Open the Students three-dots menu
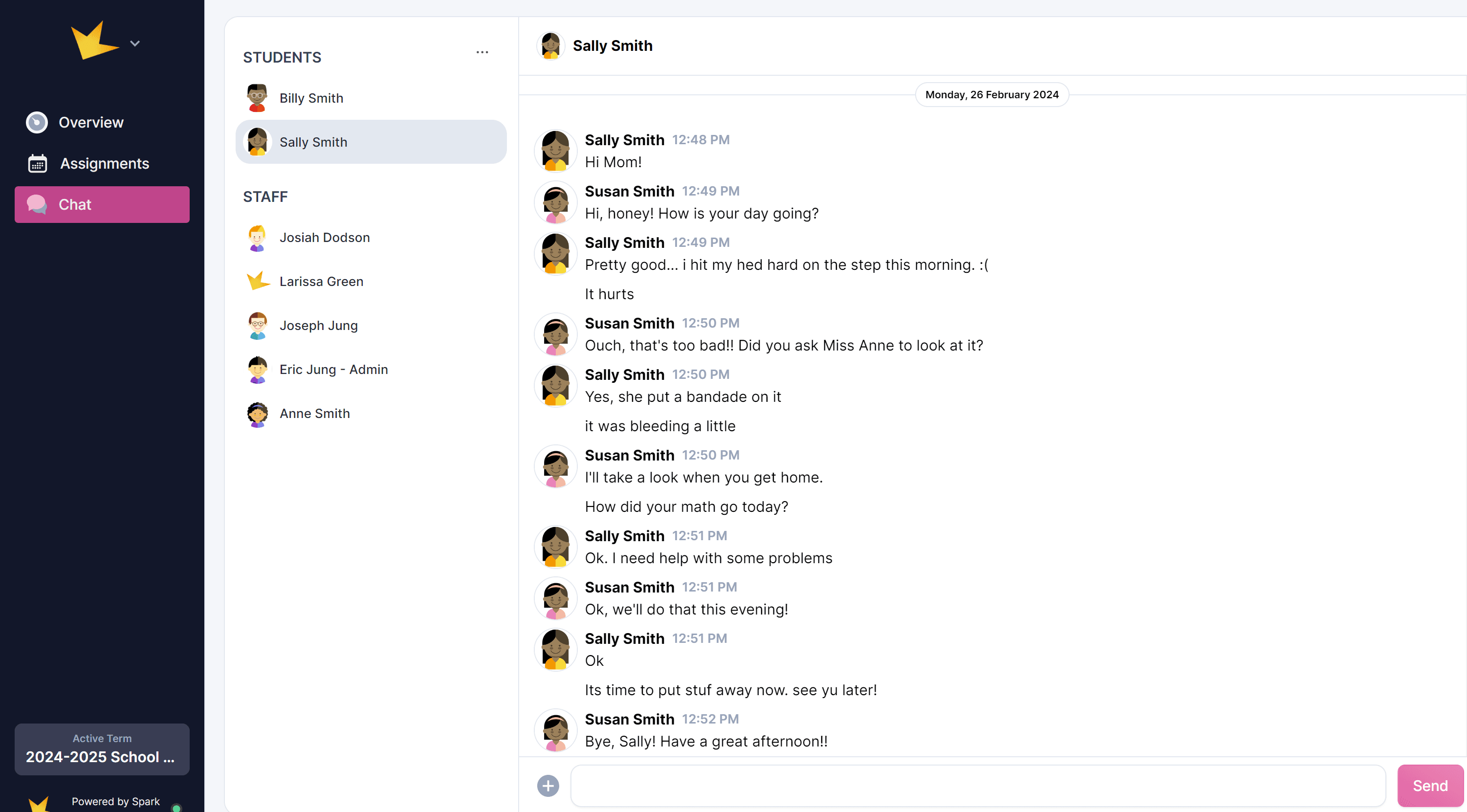The height and width of the screenshot is (812, 1467). (x=482, y=52)
